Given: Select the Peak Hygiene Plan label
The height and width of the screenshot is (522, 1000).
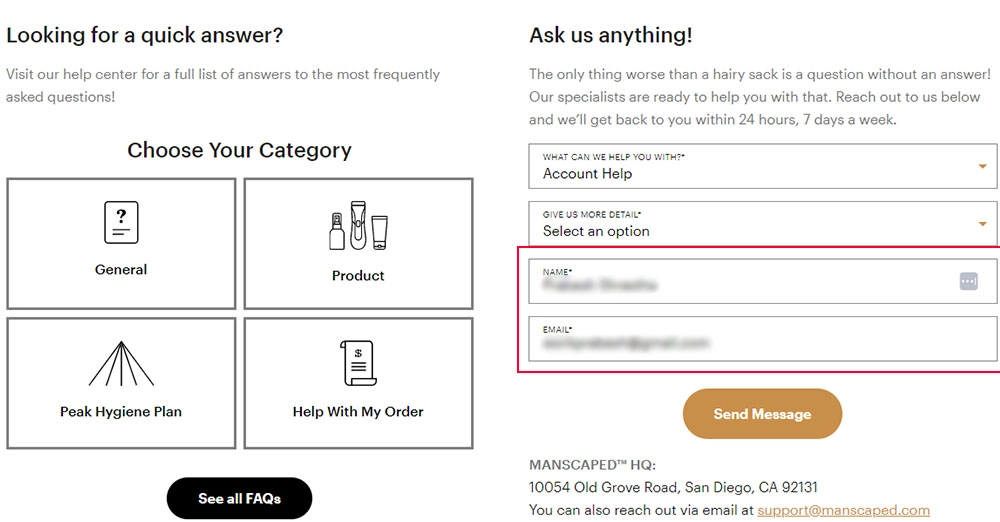Looking at the screenshot, I should pos(121,412).
